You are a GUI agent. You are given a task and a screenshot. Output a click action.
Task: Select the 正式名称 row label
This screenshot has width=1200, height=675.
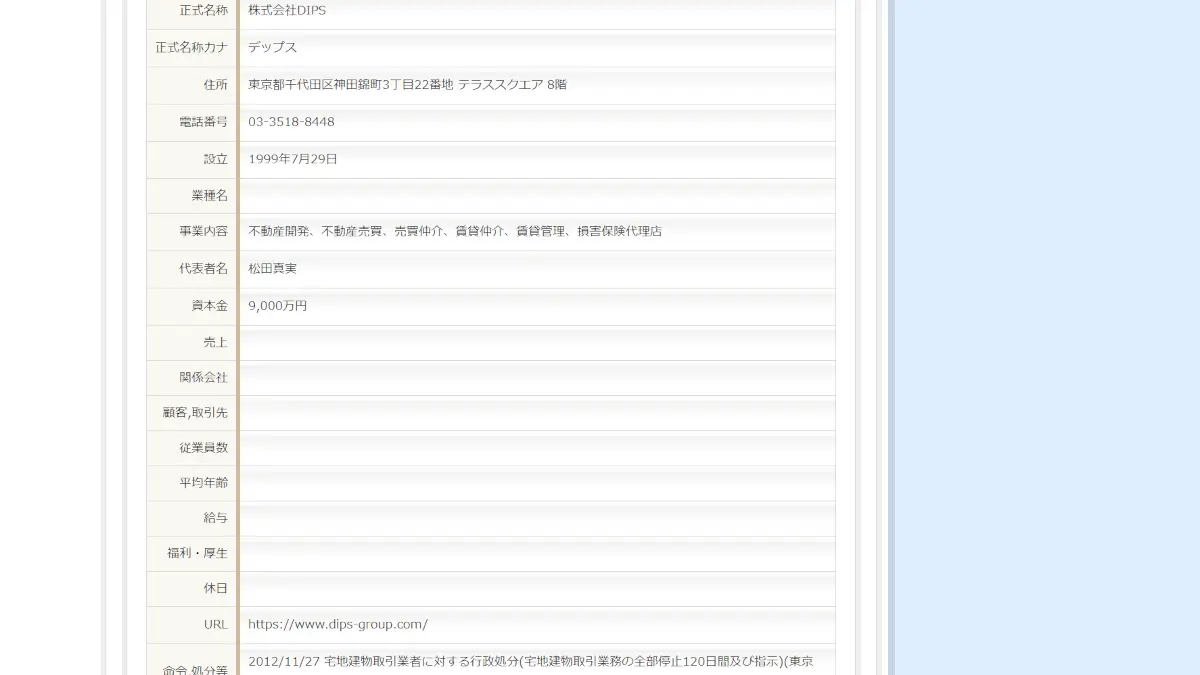tap(203, 11)
